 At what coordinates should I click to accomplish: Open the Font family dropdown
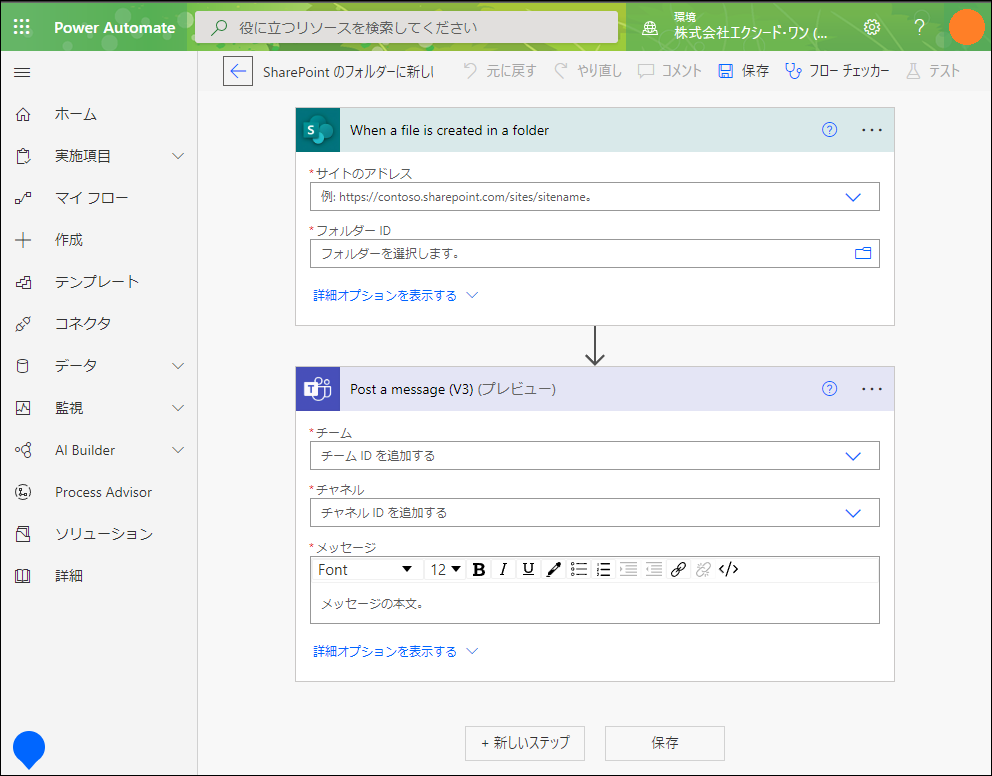point(367,569)
